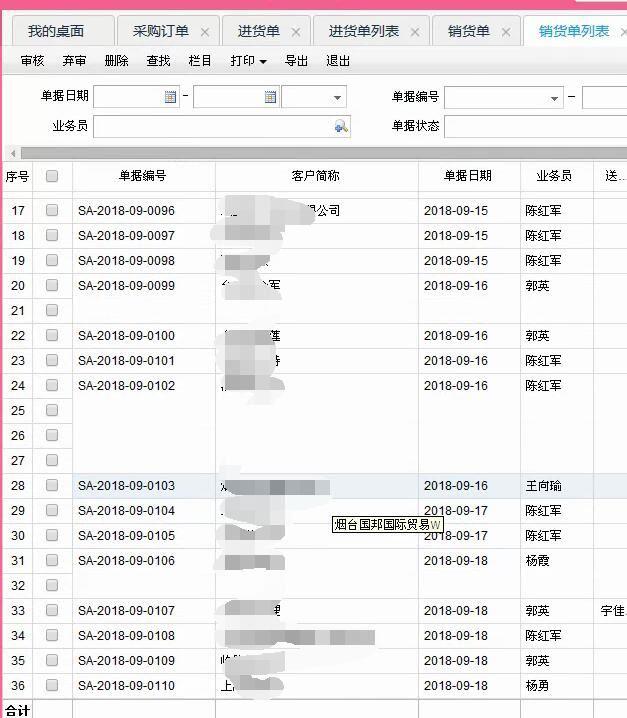Image resolution: width=627 pixels, height=718 pixels.
Task: Check the checkbox for row 17
Action: click(52, 210)
